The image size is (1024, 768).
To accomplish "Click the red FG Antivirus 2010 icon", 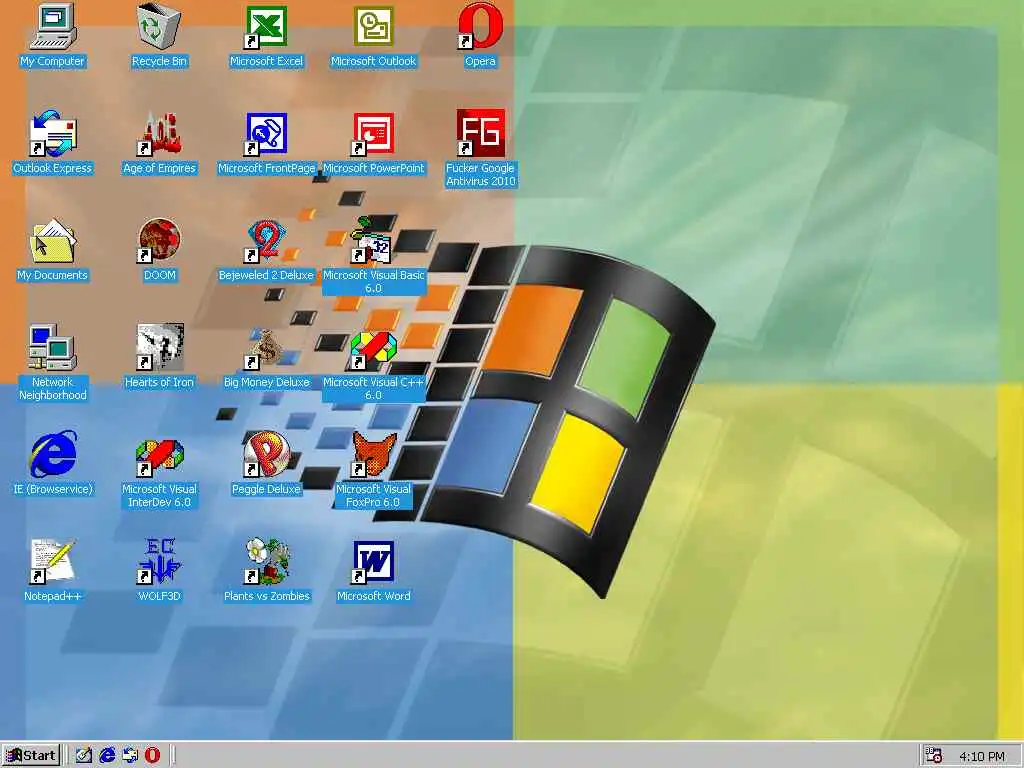I will coord(480,134).
